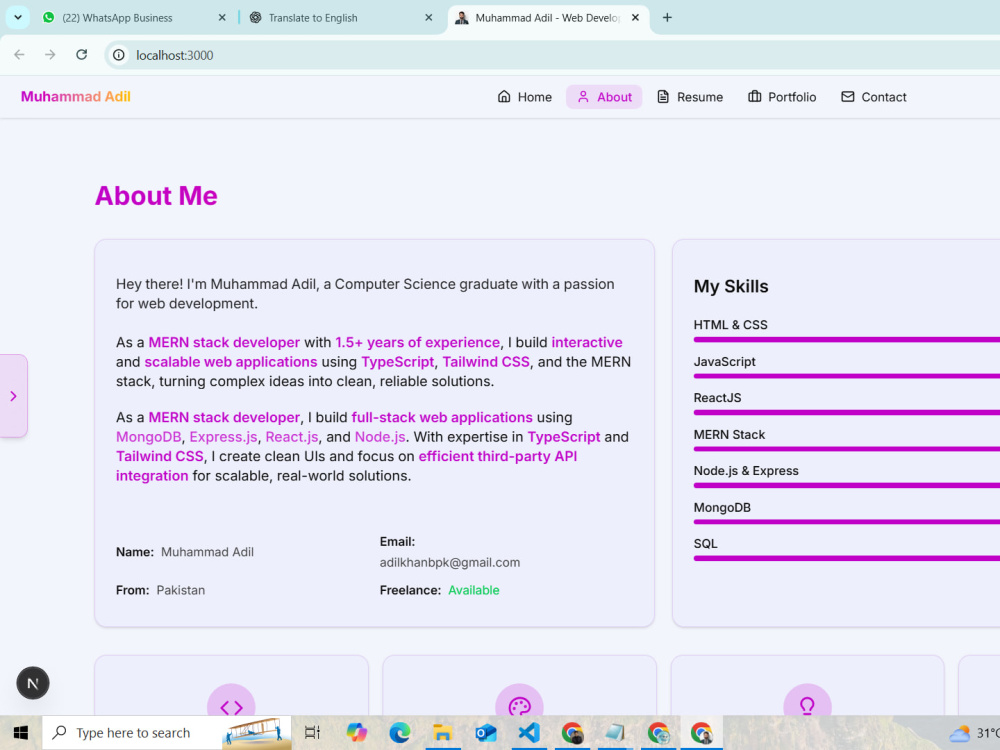Open Task View on the taskbar
This screenshot has width=1000, height=750.
(x=312, y=733)
